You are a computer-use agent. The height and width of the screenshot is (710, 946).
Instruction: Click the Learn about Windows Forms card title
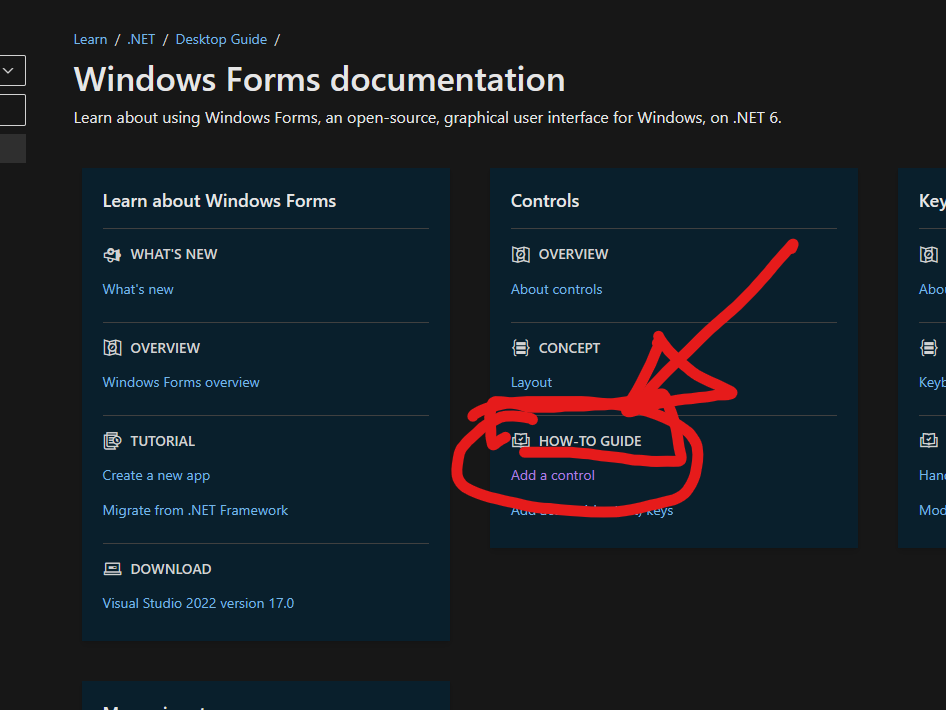(x=219, y=201)
